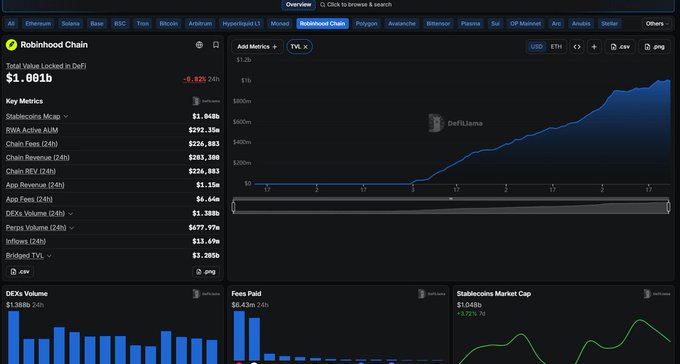The height and width of the screenshot is (364, 680).
Task: Open the Others chains dropdown
Action: (x=657, y=23)
